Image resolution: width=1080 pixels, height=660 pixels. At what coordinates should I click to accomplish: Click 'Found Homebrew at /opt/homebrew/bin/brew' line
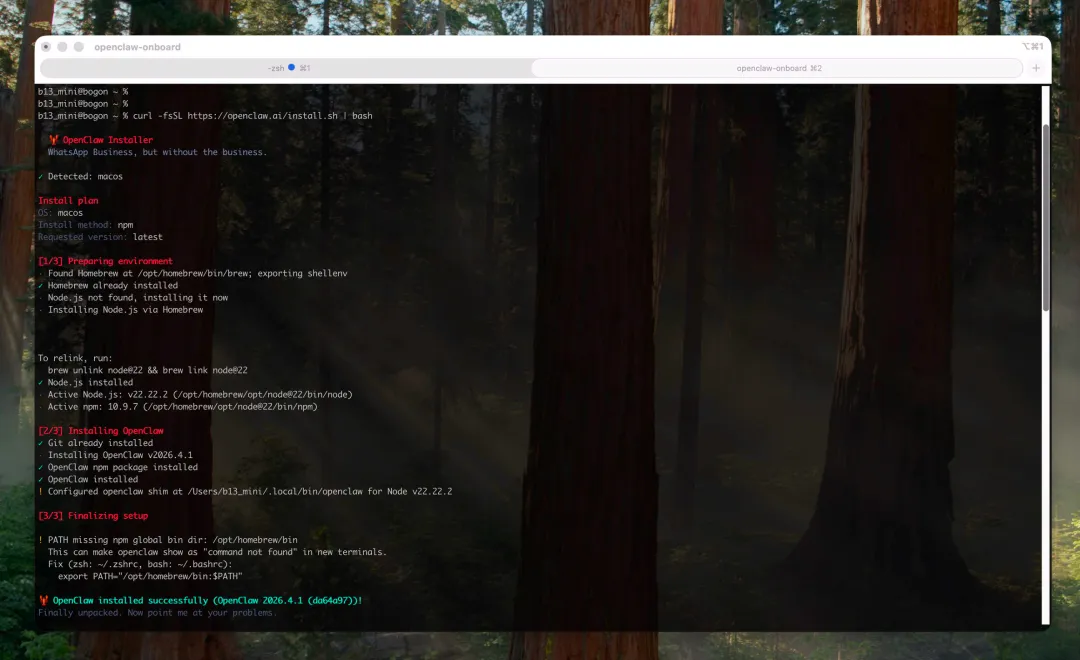point(193,274)
